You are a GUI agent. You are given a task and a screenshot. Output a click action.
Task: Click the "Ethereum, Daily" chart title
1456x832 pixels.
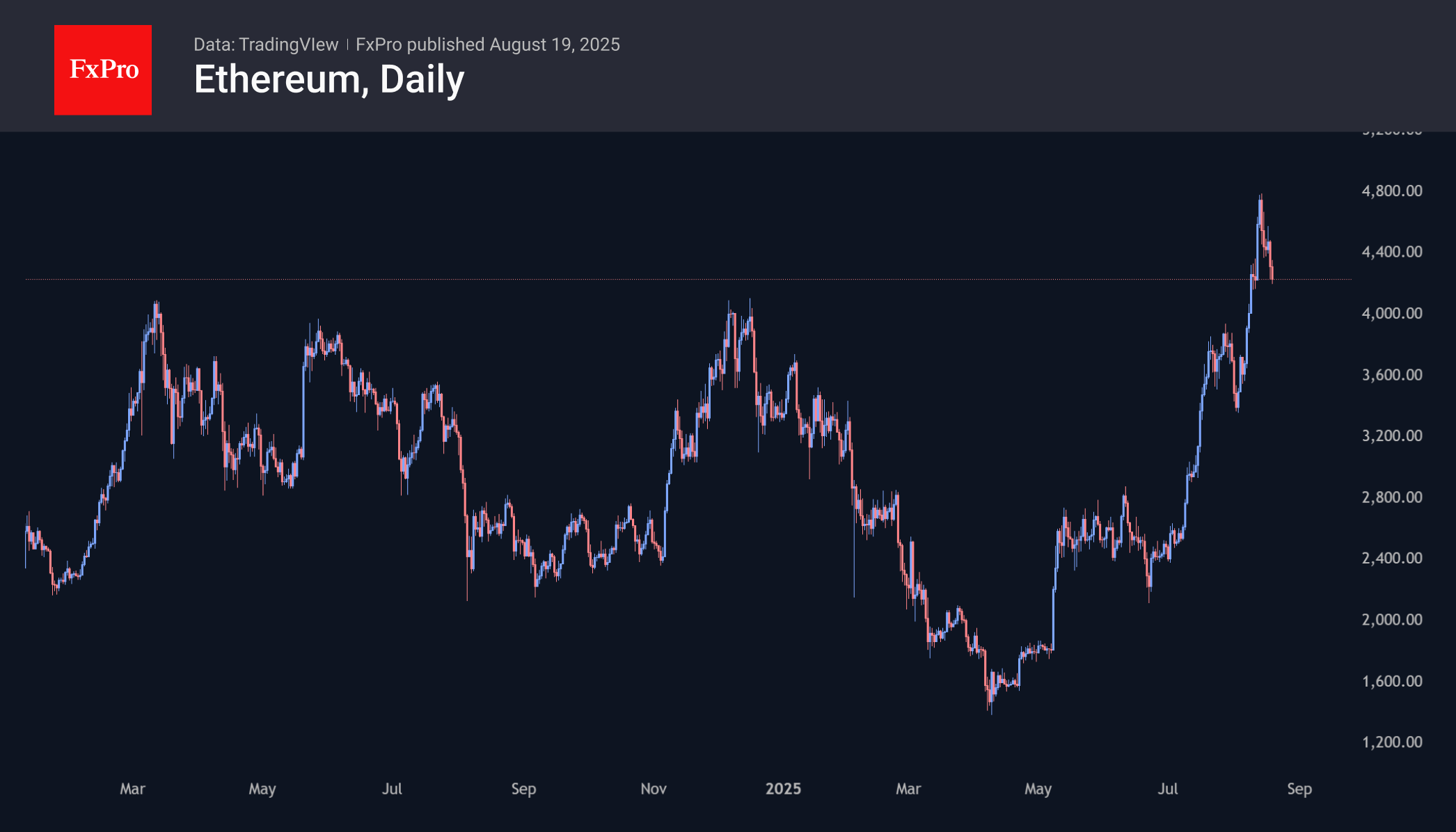pyautogui.click(x=329, y=79)
